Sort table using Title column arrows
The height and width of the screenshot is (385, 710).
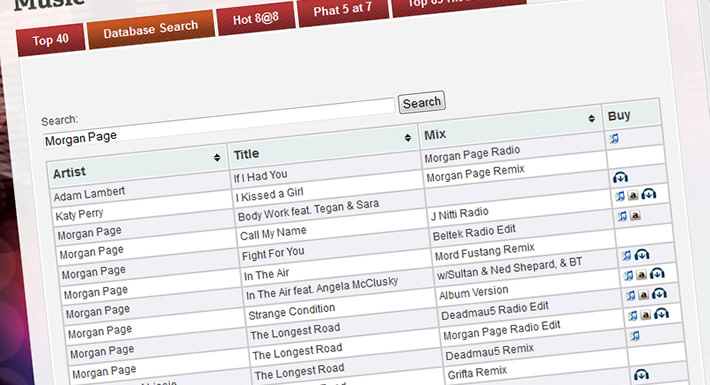pyautogui.click(x=408, y=137)
